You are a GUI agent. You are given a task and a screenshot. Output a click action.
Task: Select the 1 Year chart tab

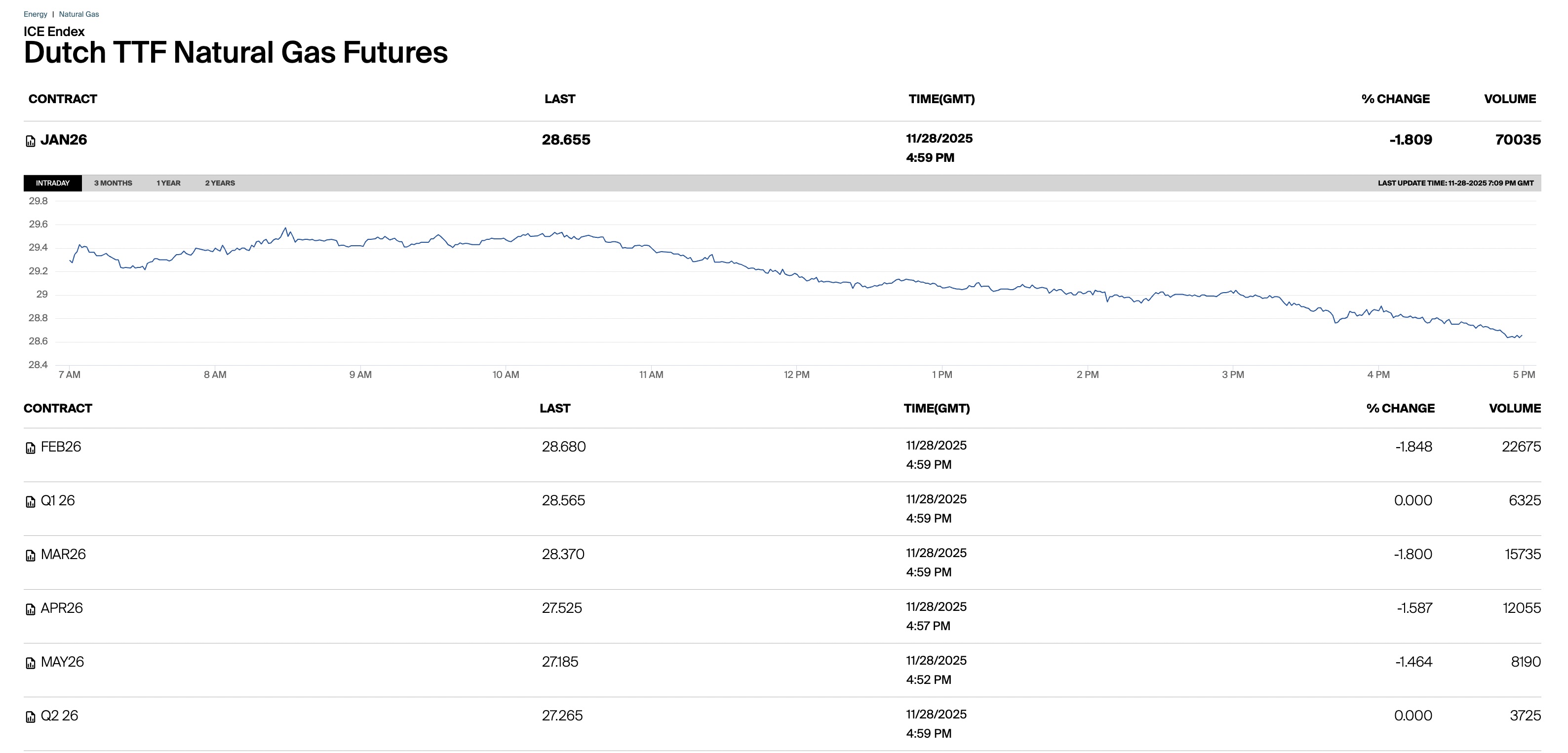(168, 183)
